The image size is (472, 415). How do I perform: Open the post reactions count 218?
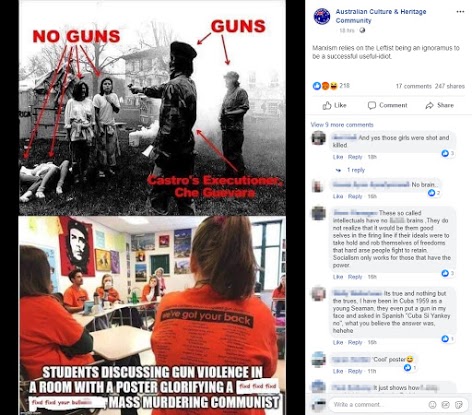331,86
